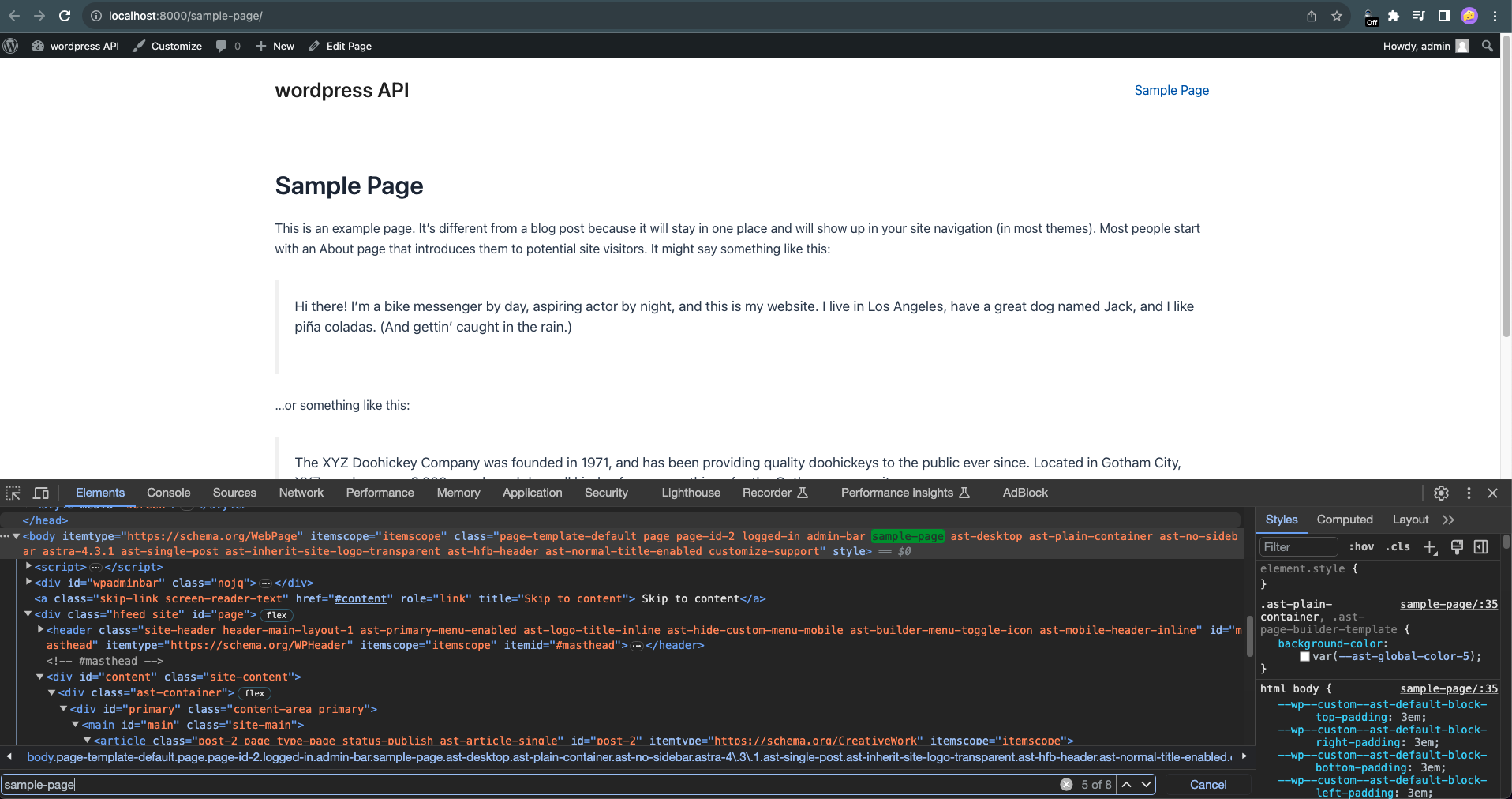Click the new style rule plus icon
This screenshot has height=799, width=1512.
(1430, 546)
